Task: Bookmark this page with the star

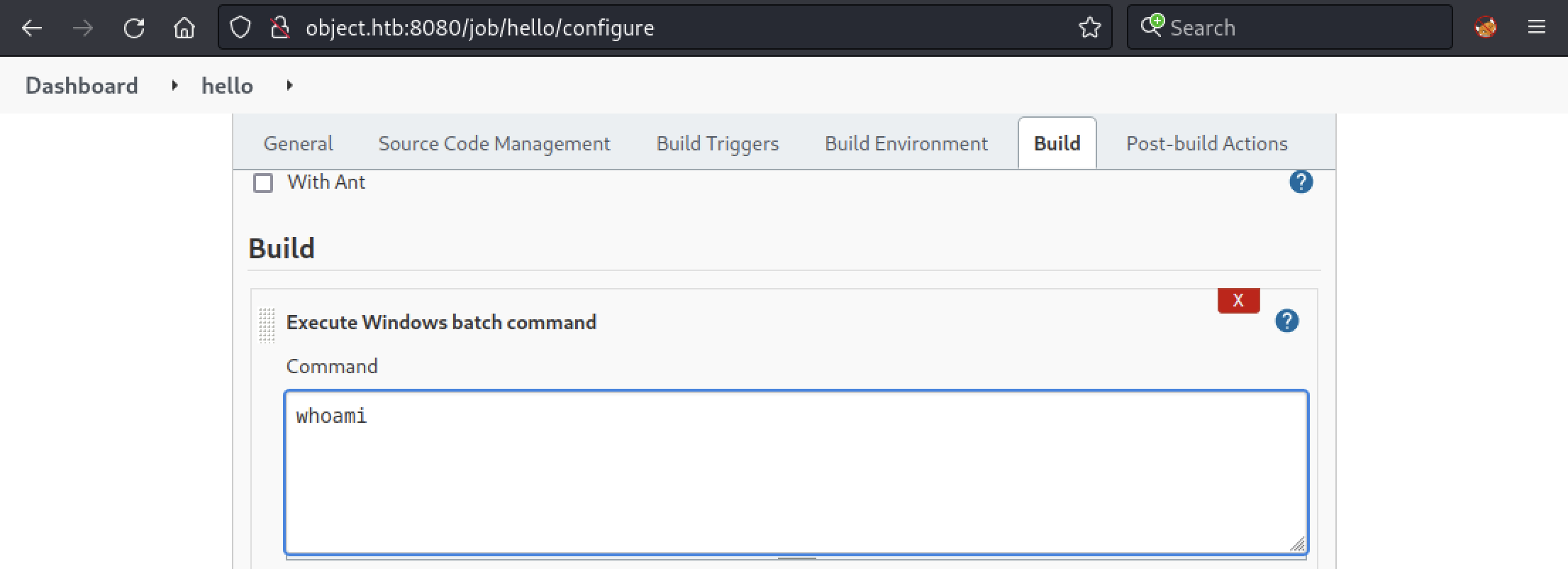Action: pos(1089,28)
